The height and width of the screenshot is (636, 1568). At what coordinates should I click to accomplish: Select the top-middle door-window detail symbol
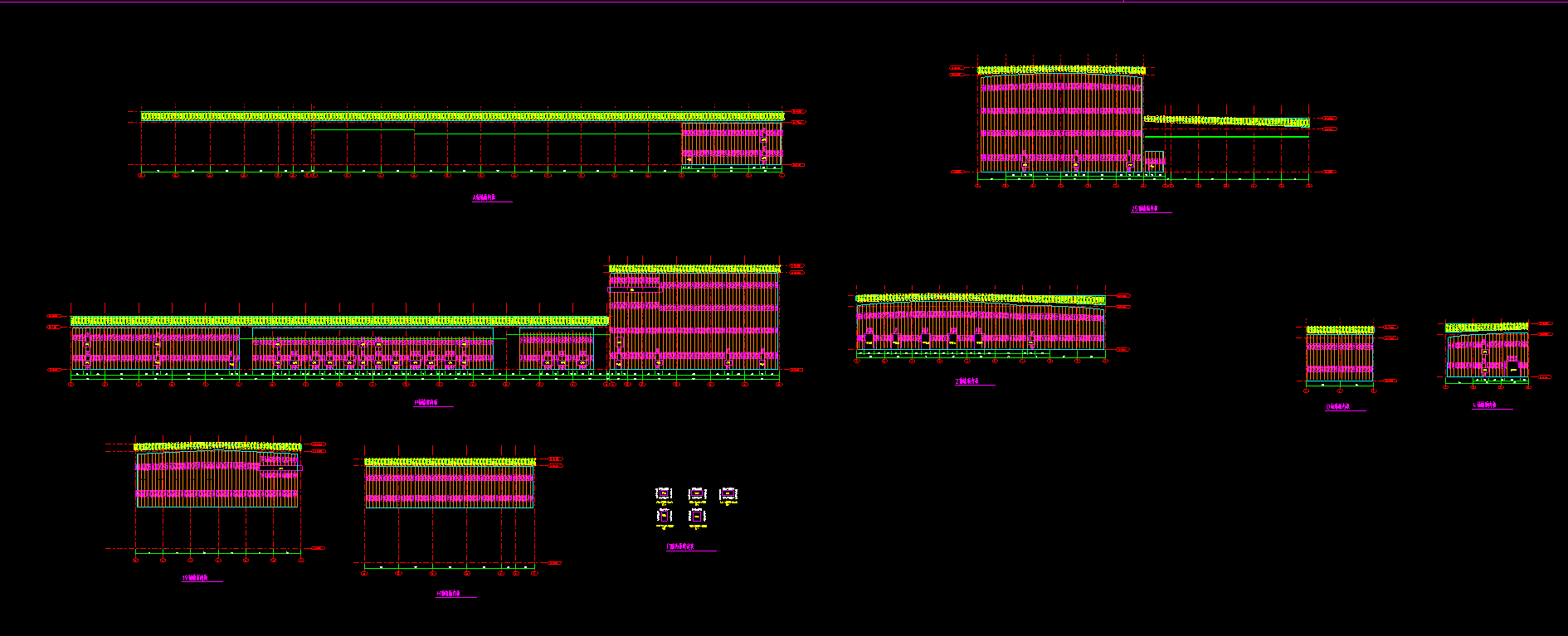click(x=697, y=494)
